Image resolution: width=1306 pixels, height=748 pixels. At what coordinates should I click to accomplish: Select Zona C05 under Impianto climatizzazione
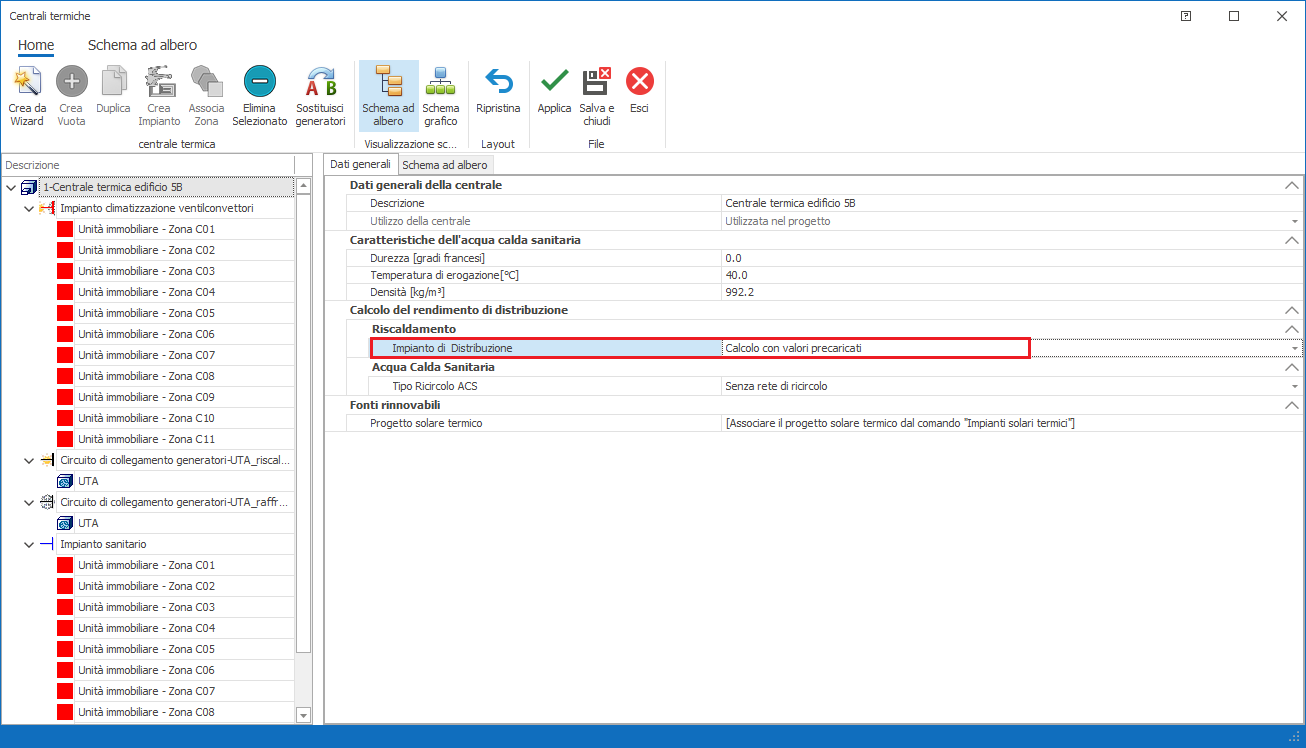[x=146, y=313]
